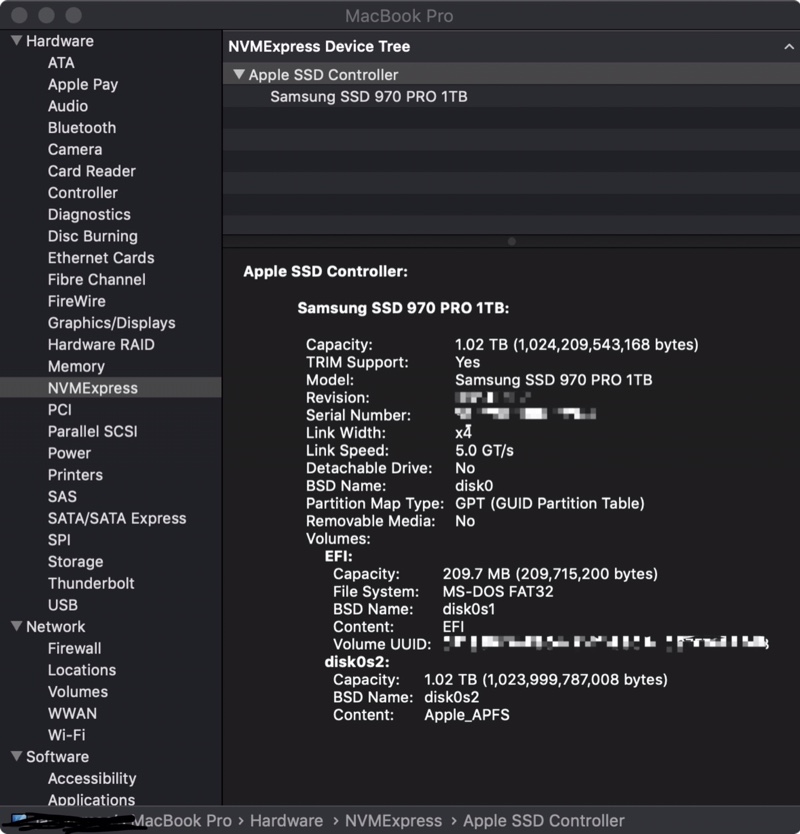Select SAS in the sidebar
Screen dimensions: 800x834
(x=62, y=496)
